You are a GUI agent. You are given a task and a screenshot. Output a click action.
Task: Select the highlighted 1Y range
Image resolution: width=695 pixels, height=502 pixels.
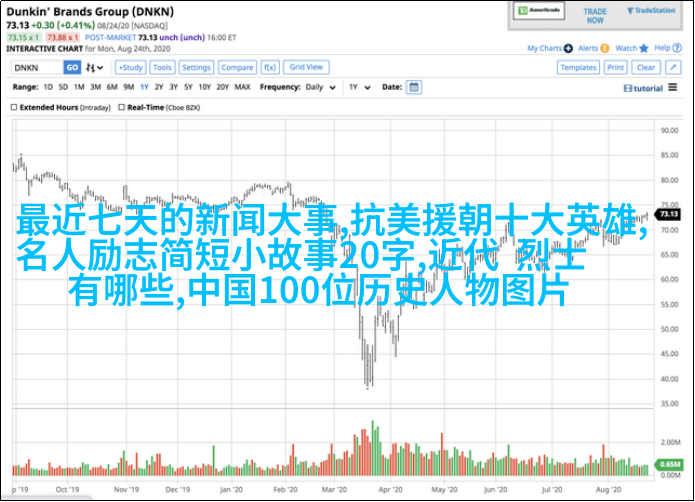(144, 87)
